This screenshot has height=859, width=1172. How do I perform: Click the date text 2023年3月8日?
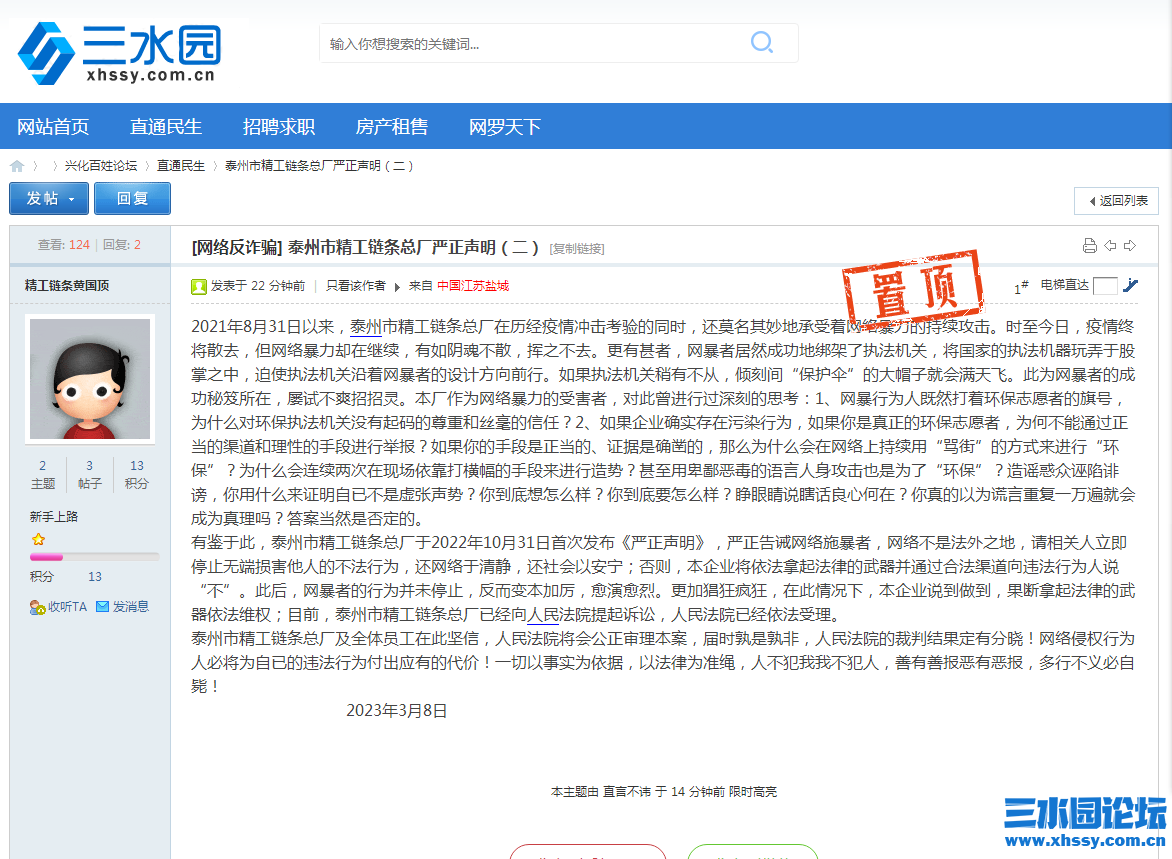click(397, 711)
